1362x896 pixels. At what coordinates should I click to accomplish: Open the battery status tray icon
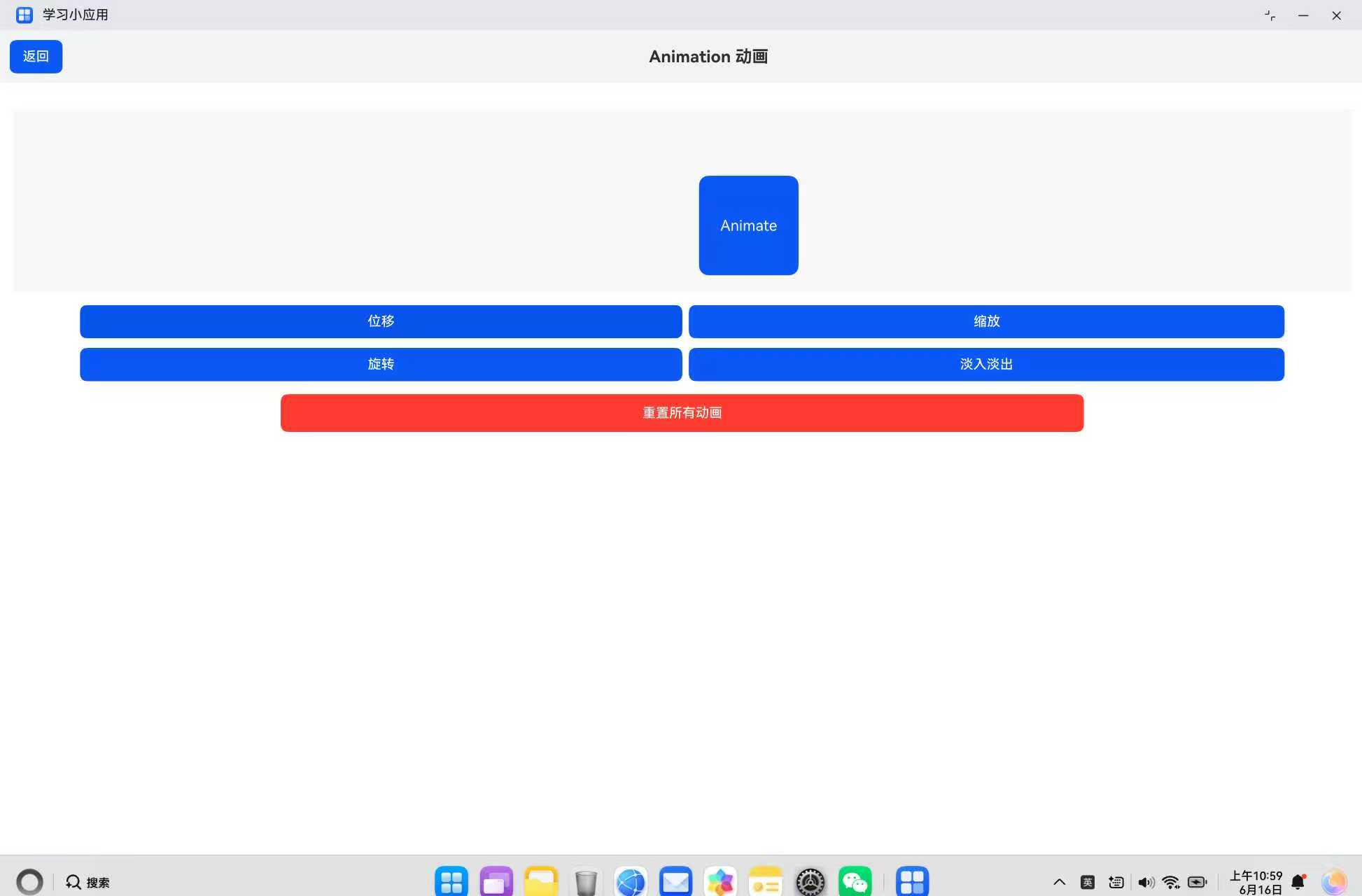point(1198,882)
